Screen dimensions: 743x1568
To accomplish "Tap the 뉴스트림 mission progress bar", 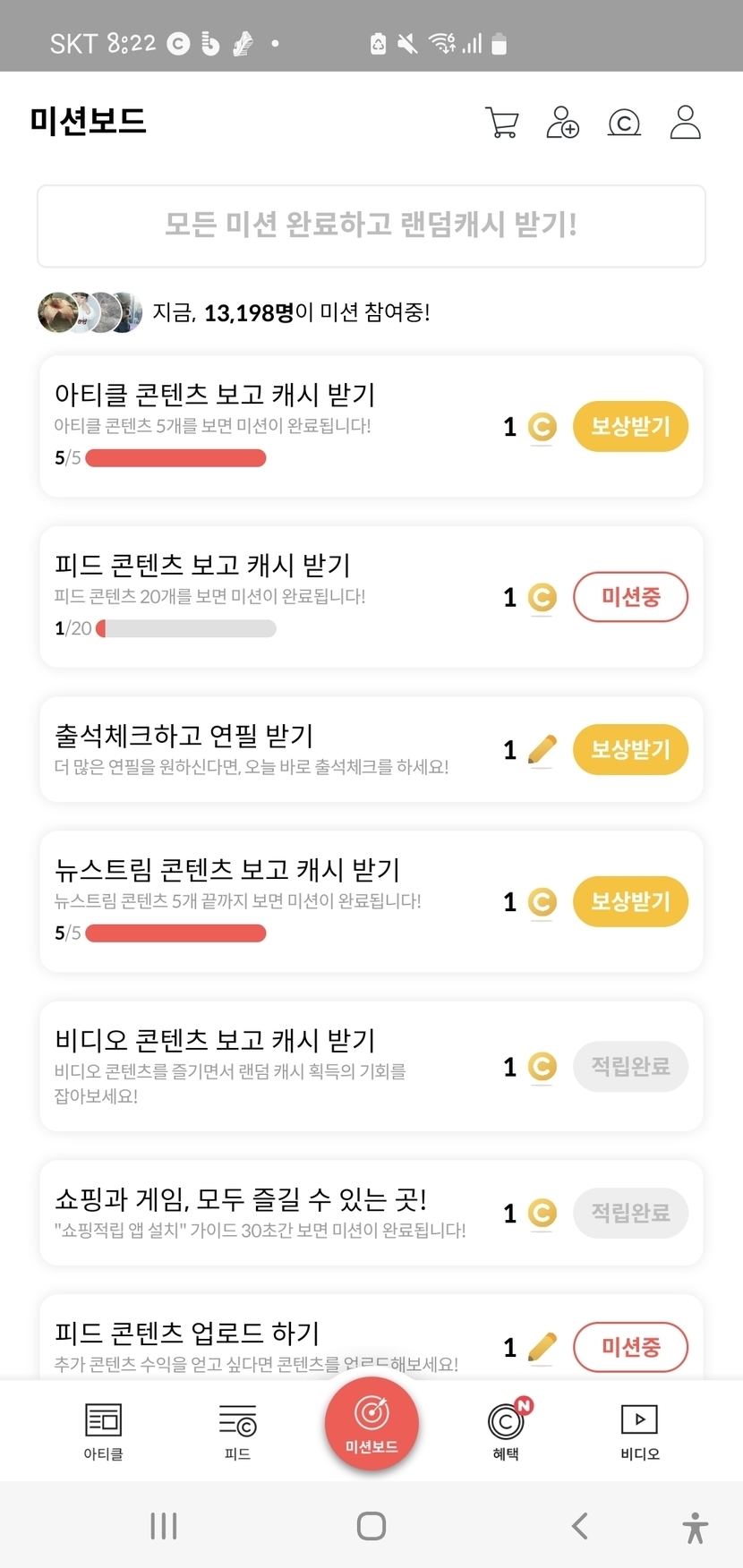I will pos(175,933).
